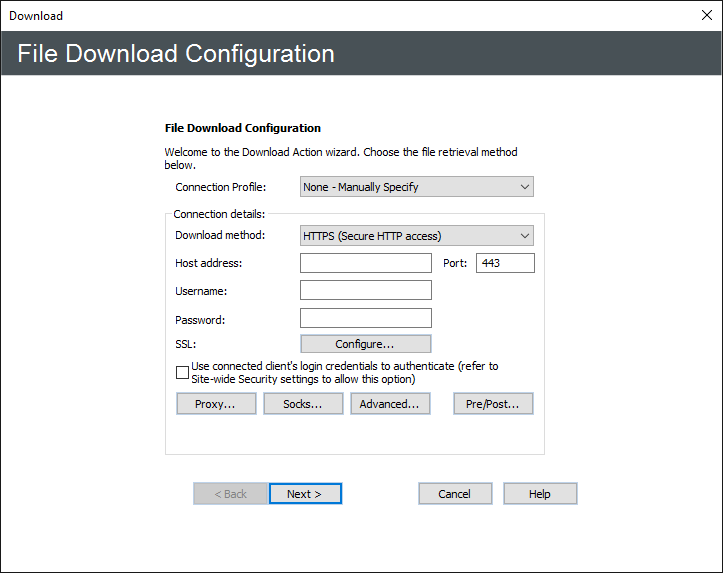Open SSL settings with Configure button
The image size is (723, 573).
click(365, 344)
